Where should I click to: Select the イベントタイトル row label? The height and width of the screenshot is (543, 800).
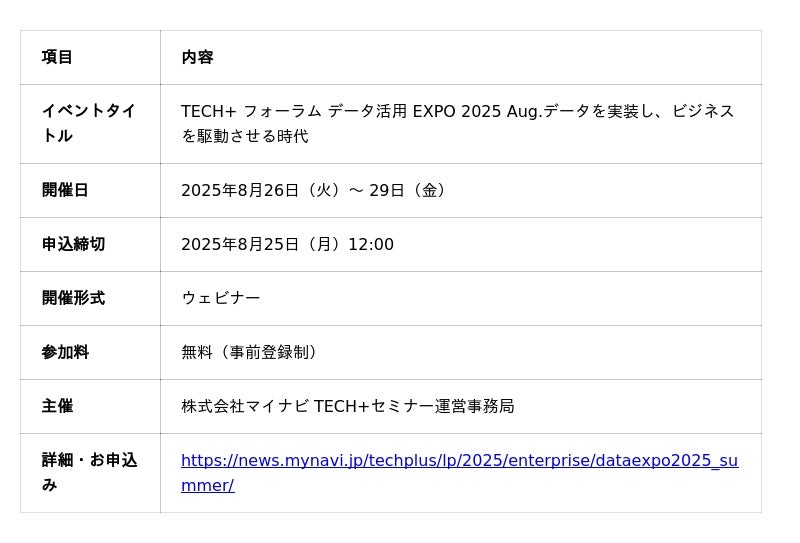point(89,124)
